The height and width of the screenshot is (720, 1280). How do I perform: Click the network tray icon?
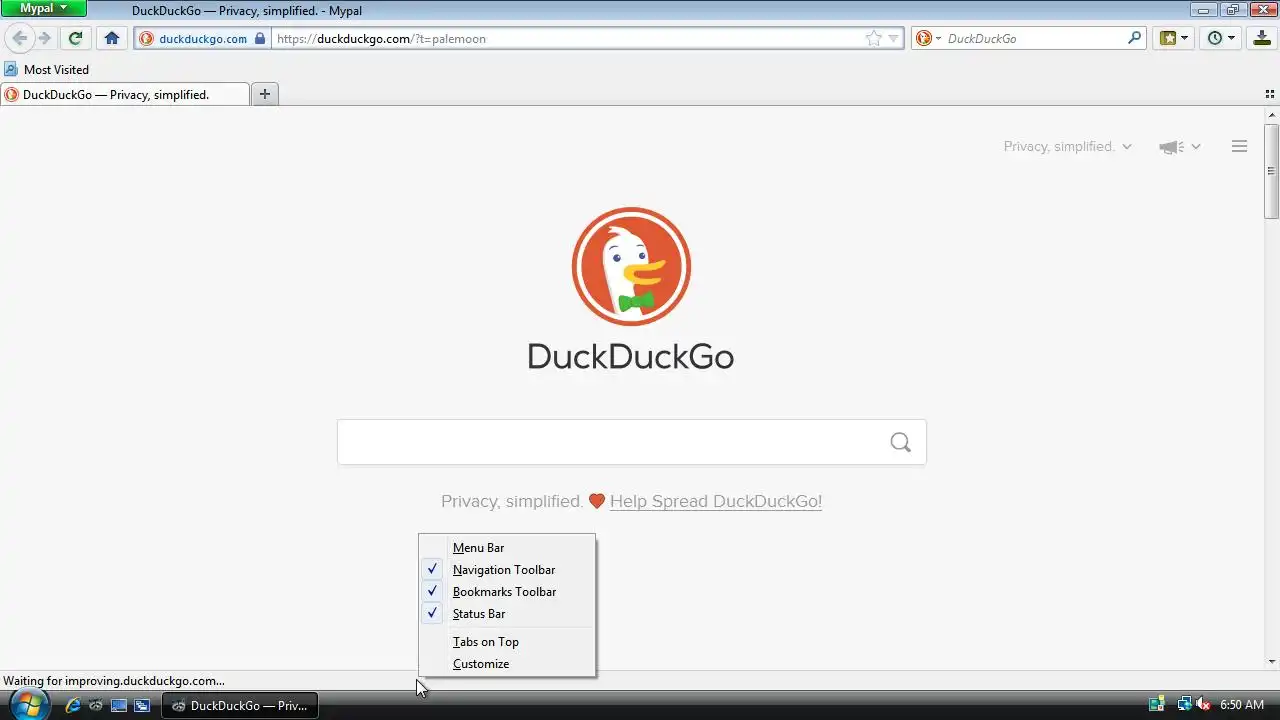(x=1184, y=705)
